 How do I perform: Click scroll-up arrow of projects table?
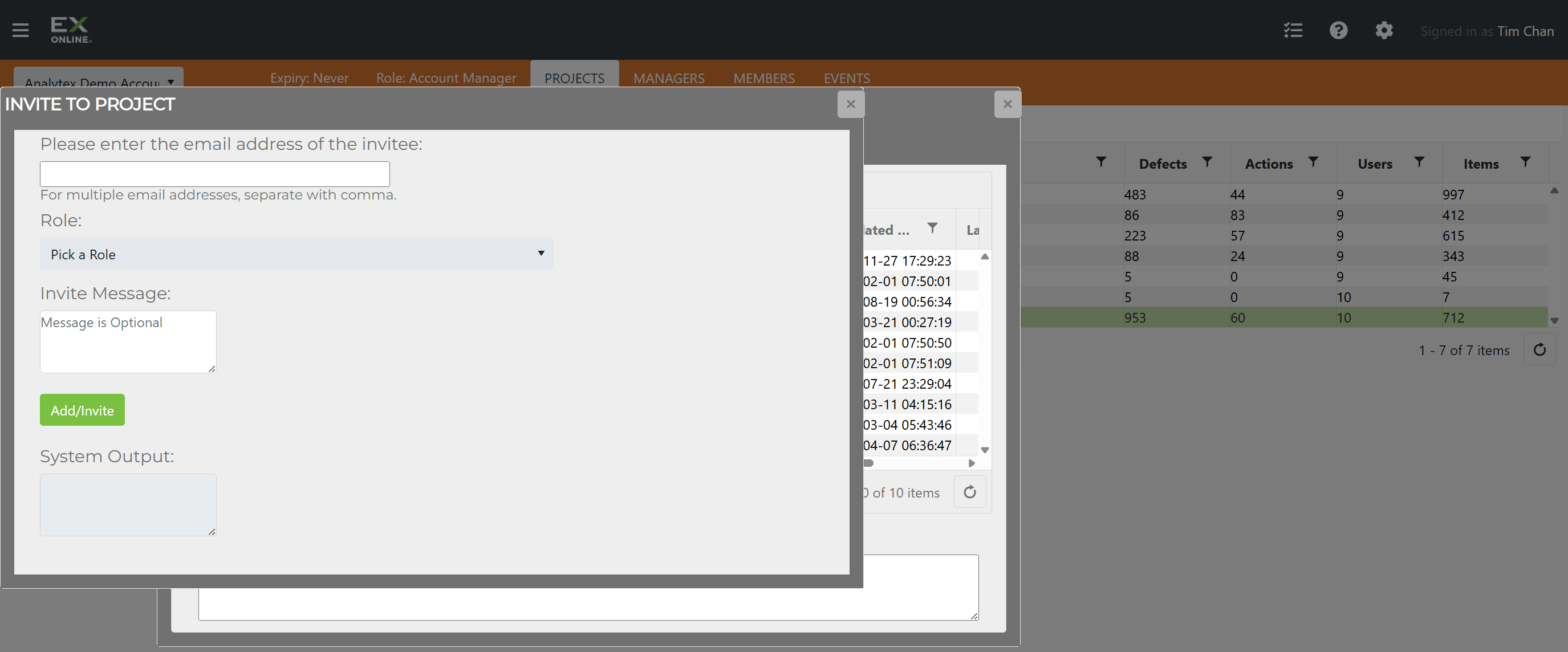[x=1554, y=191]
